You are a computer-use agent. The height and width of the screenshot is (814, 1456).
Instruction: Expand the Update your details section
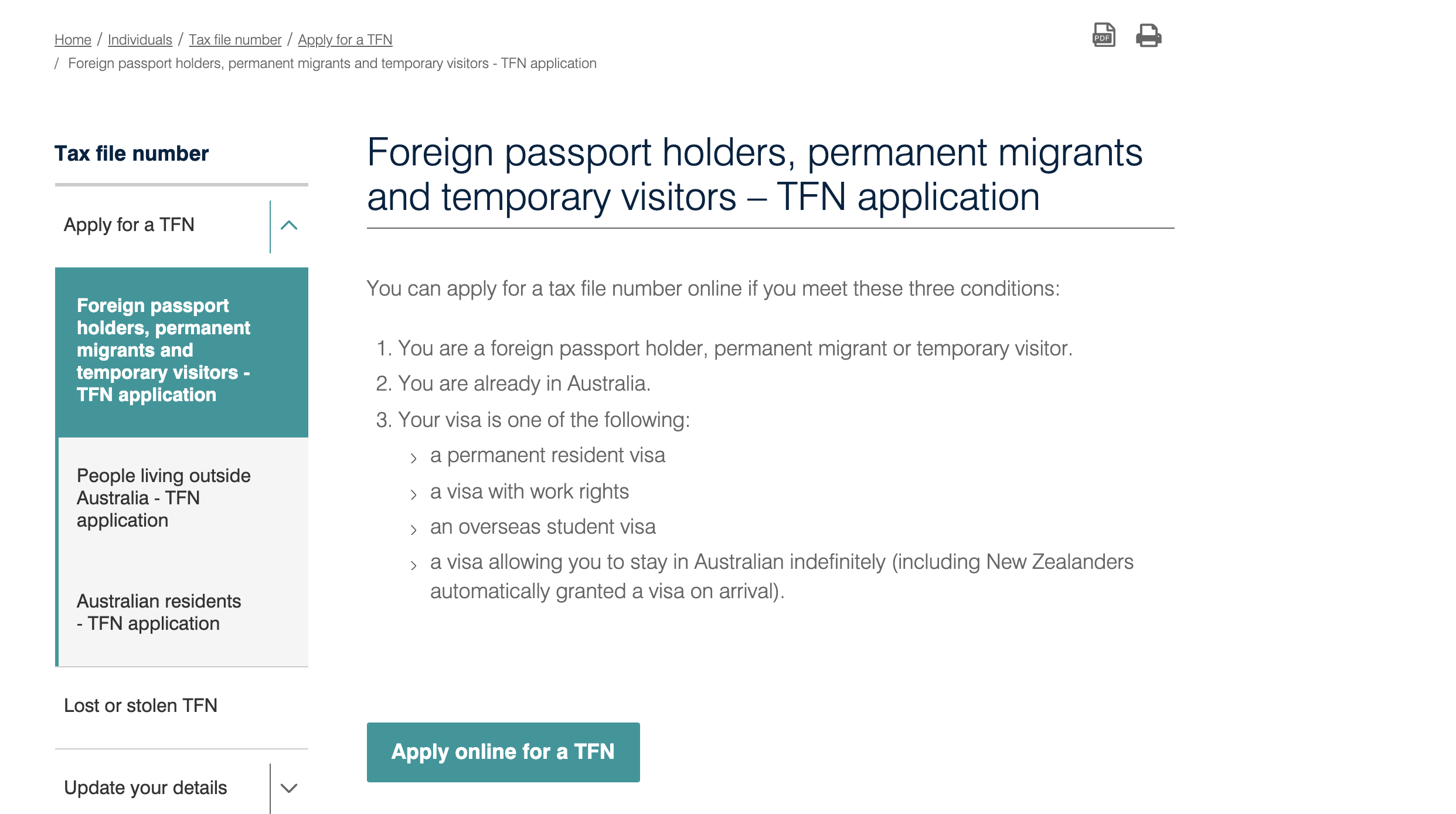coord(289,788)
